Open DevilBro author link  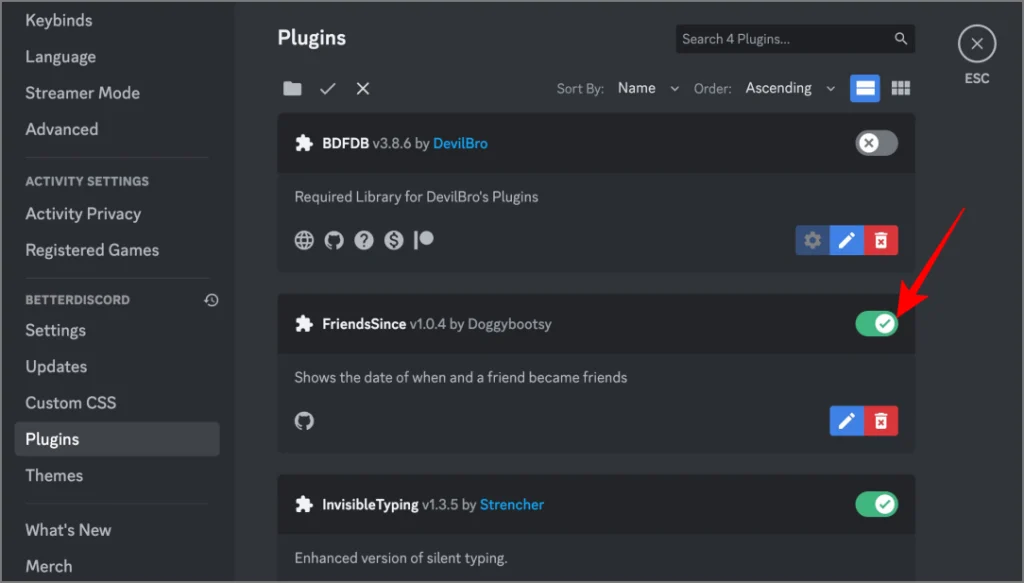[x=460, y=143]
